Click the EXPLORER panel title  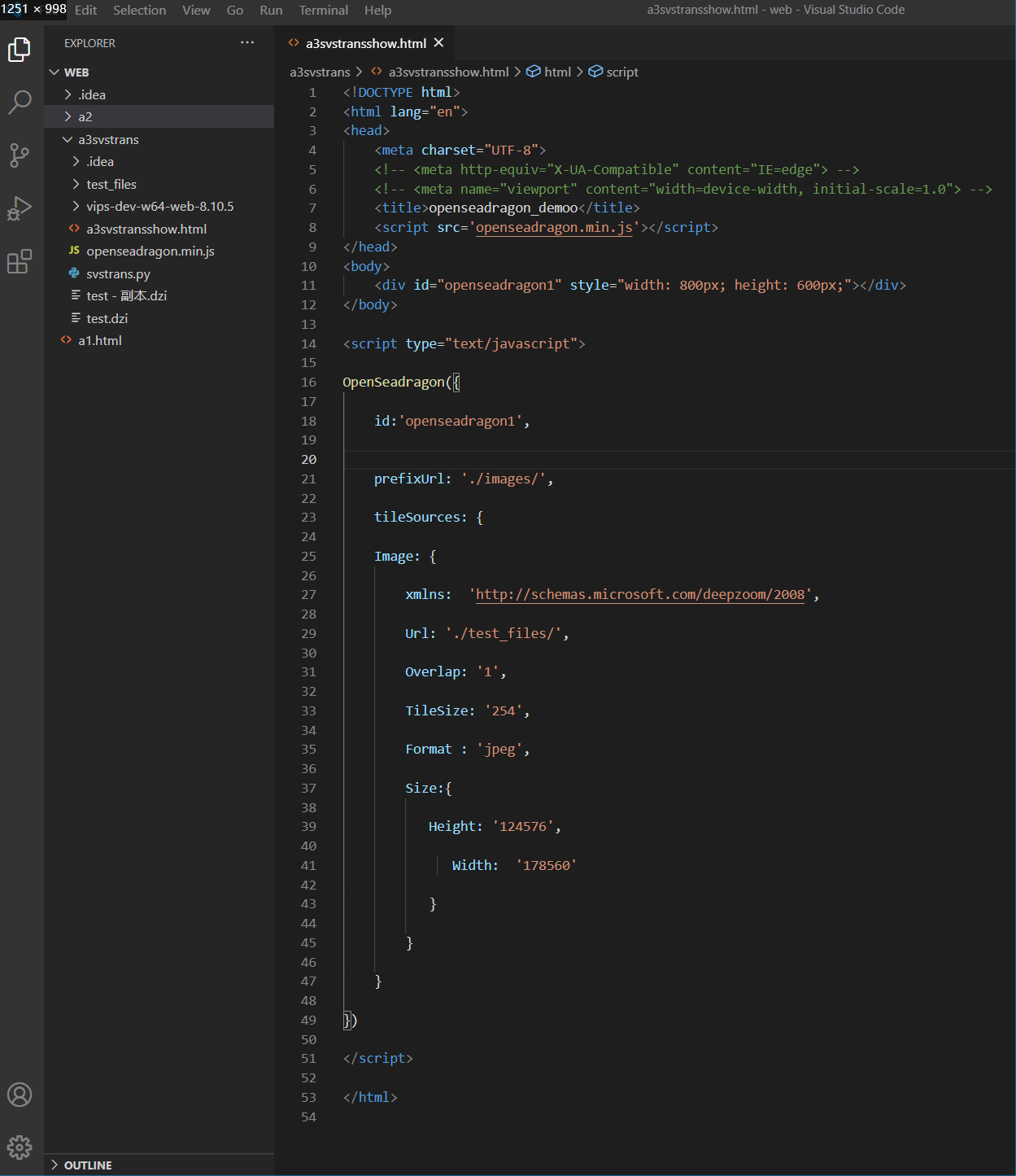tap(89, 43)
